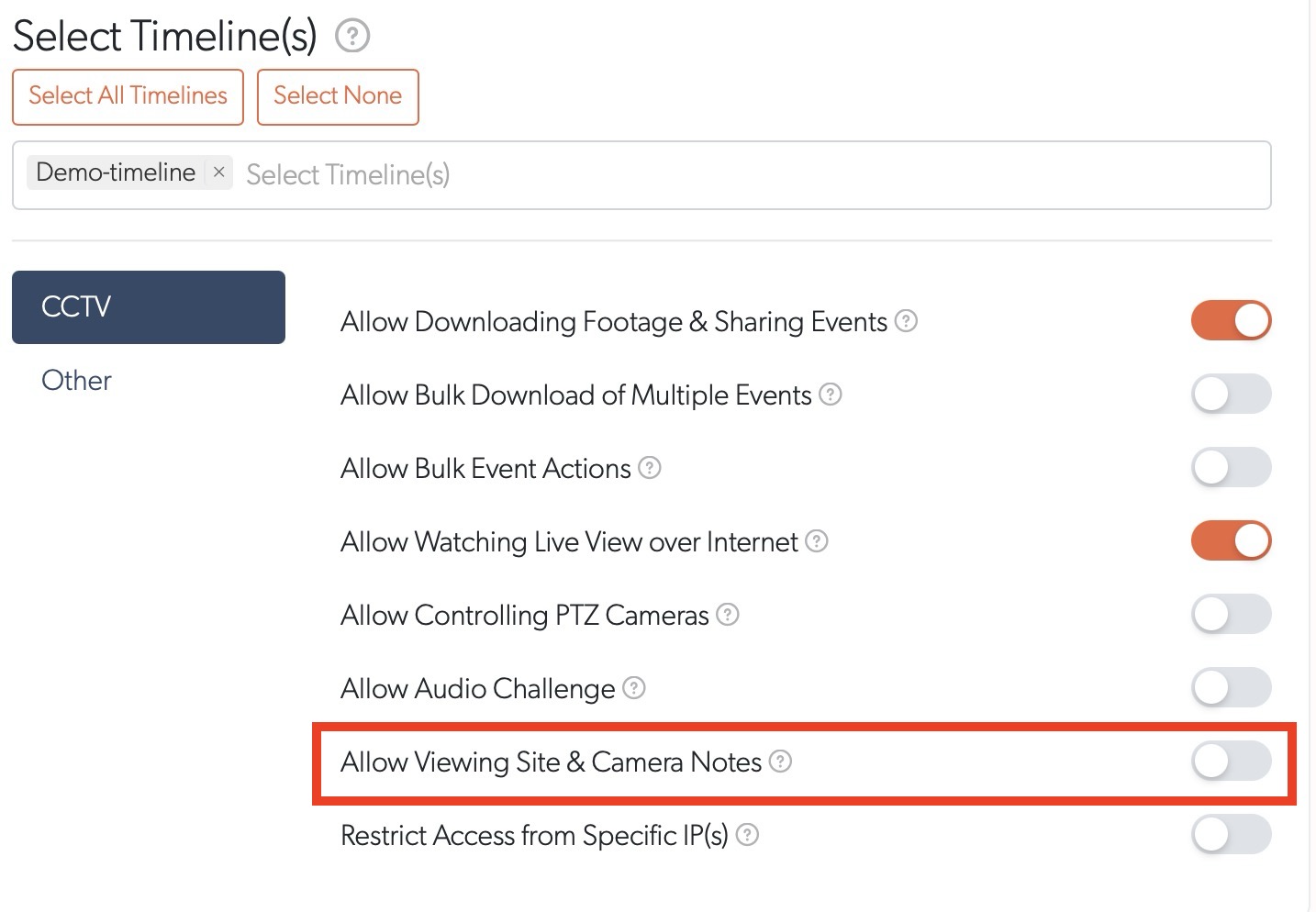1316x912 pixels.
Task: View help about Allow Bulk Event Actions
Action: point(650,468)
